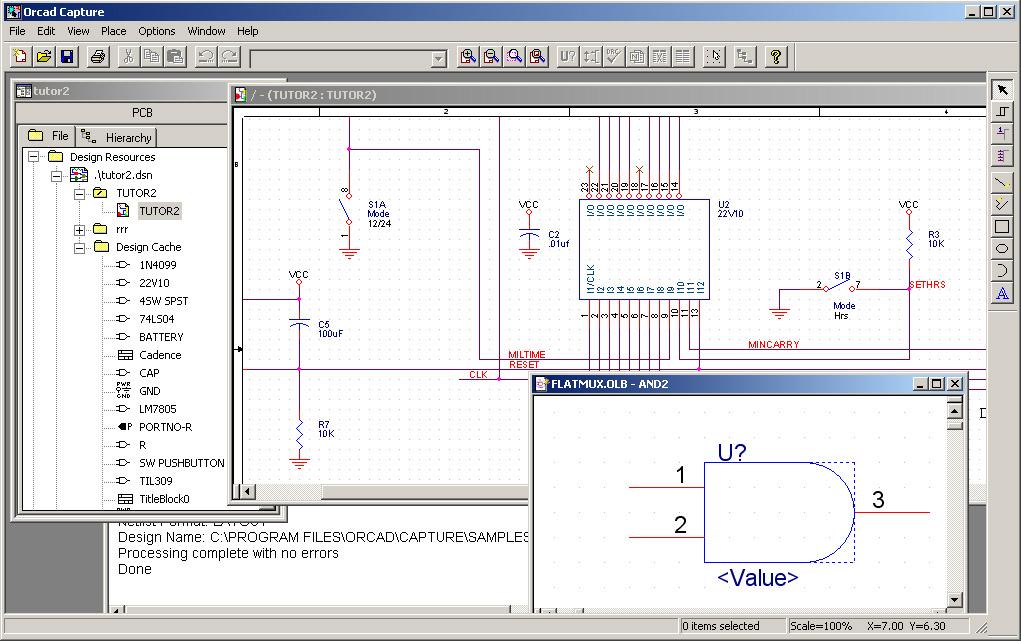This screenshot has width=1021, height=641.
Task: Switch to the Hierarchy tab
Action: [x=117, y=137]
